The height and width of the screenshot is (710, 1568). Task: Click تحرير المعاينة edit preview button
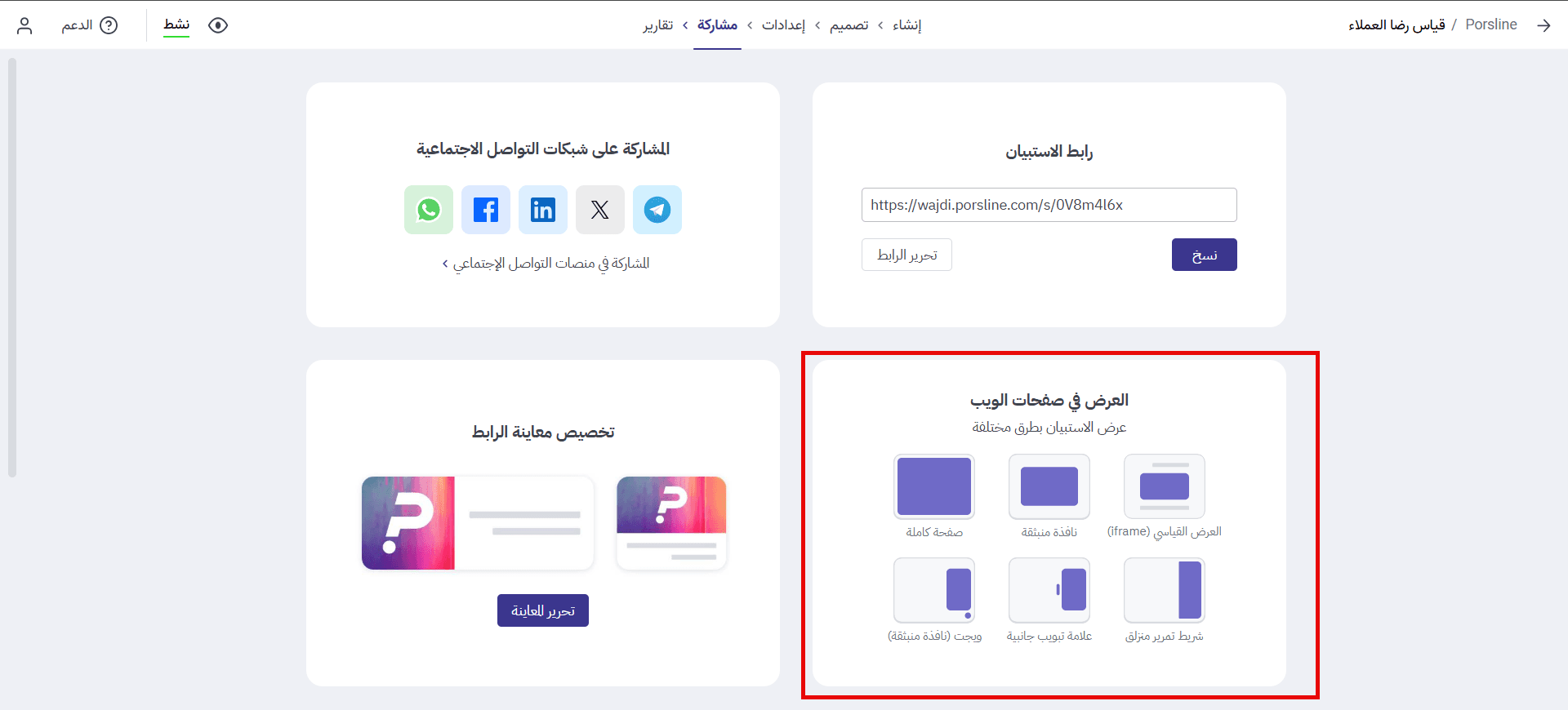coord(543,610)
